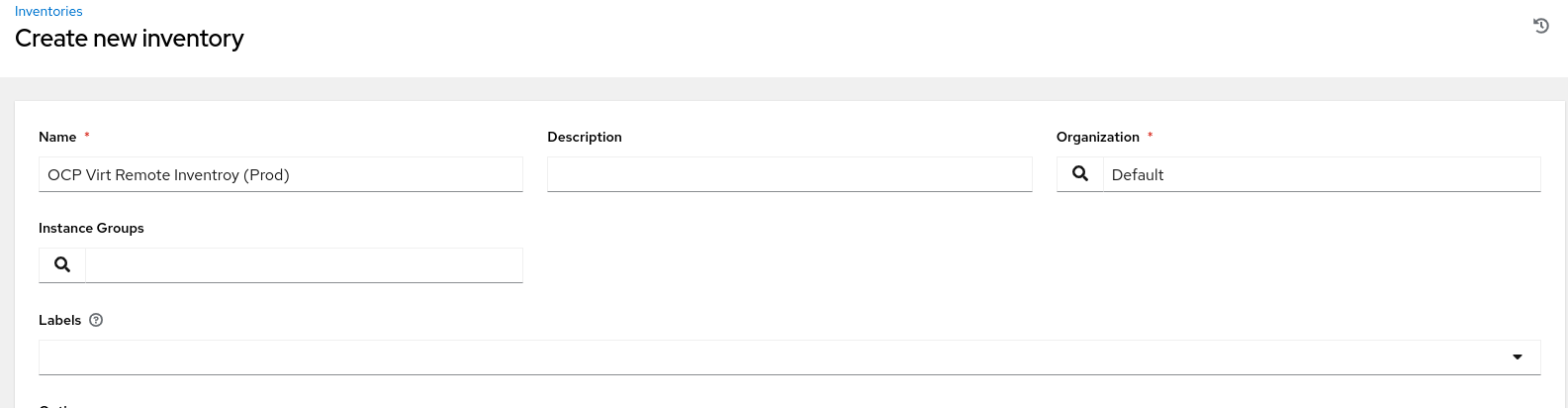This screenshot has width=1568, height=408.
Task: Click the Organization field label
Action: pos(1097,137)
